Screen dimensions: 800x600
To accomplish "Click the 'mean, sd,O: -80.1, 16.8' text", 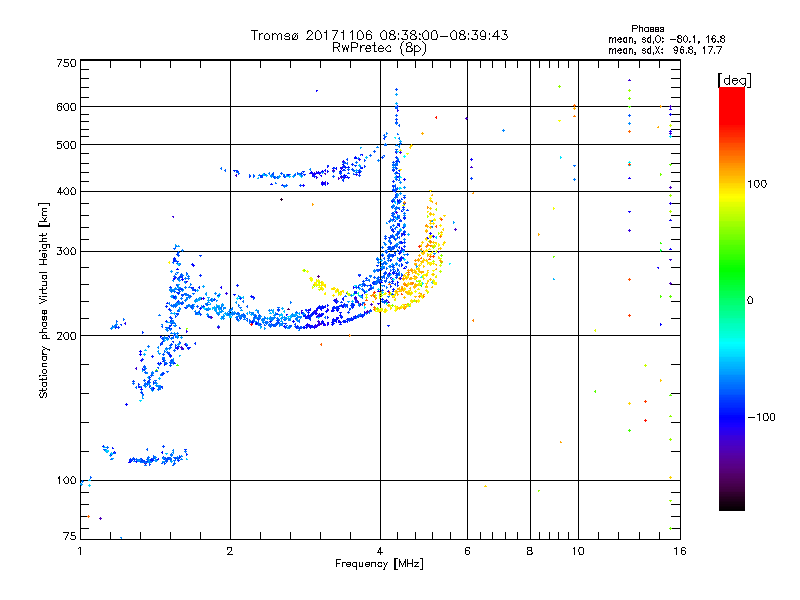I will (x=666, y=39).
